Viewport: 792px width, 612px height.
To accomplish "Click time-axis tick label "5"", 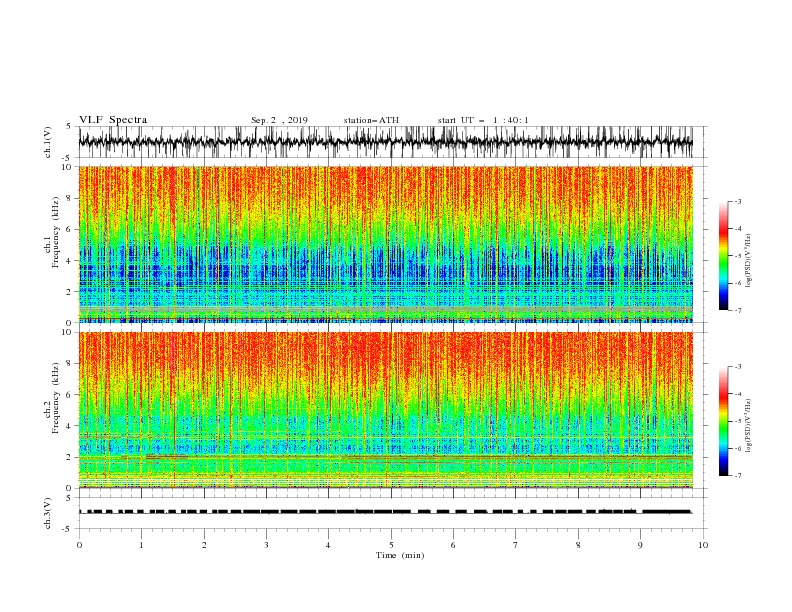I will [391, 545].
